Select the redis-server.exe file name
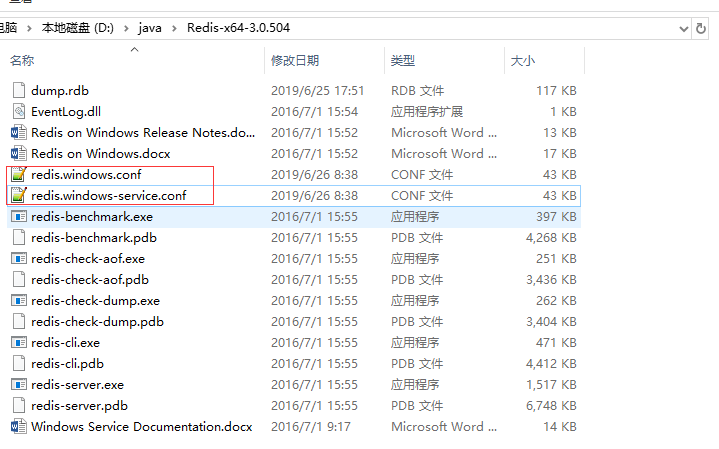The width and height of the screenshot is (719, 449). [x=77, y=384]
